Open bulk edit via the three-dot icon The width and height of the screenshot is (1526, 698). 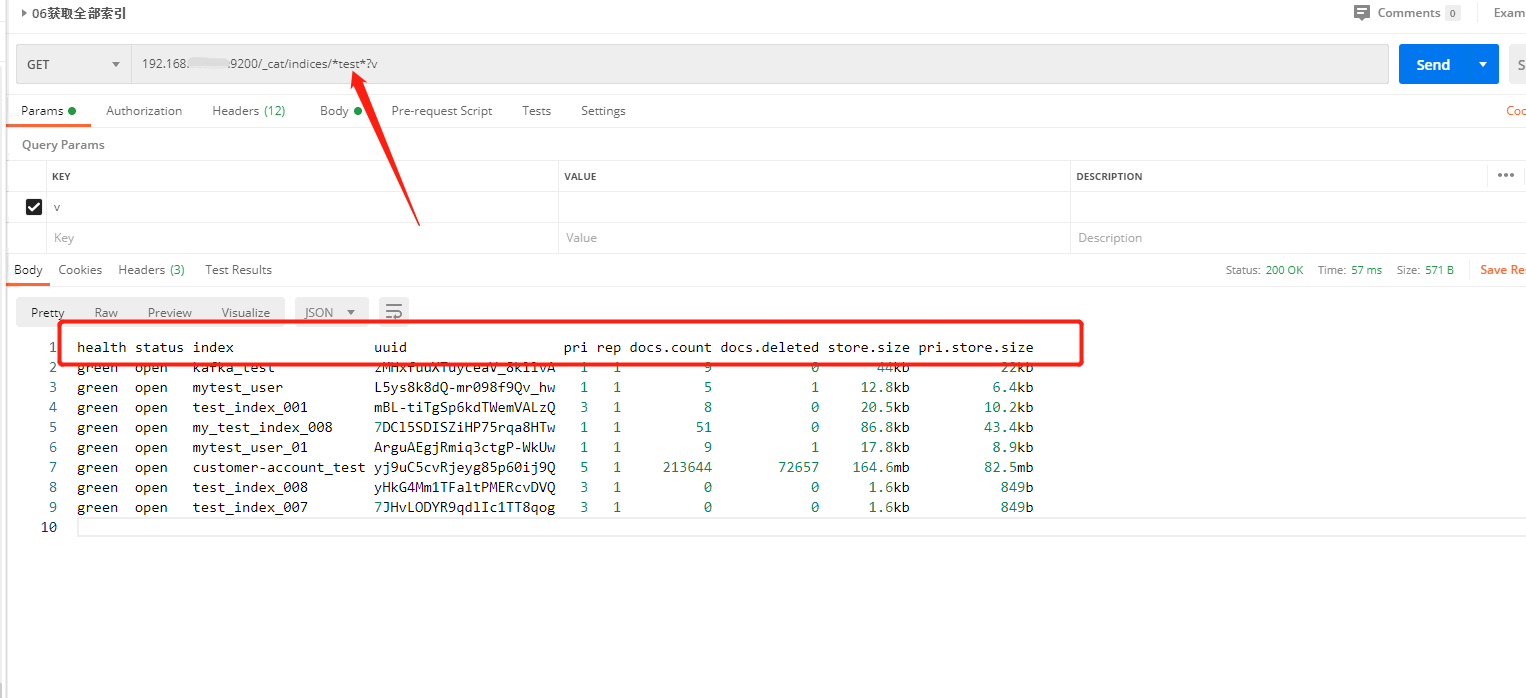tap(1505, 176)
